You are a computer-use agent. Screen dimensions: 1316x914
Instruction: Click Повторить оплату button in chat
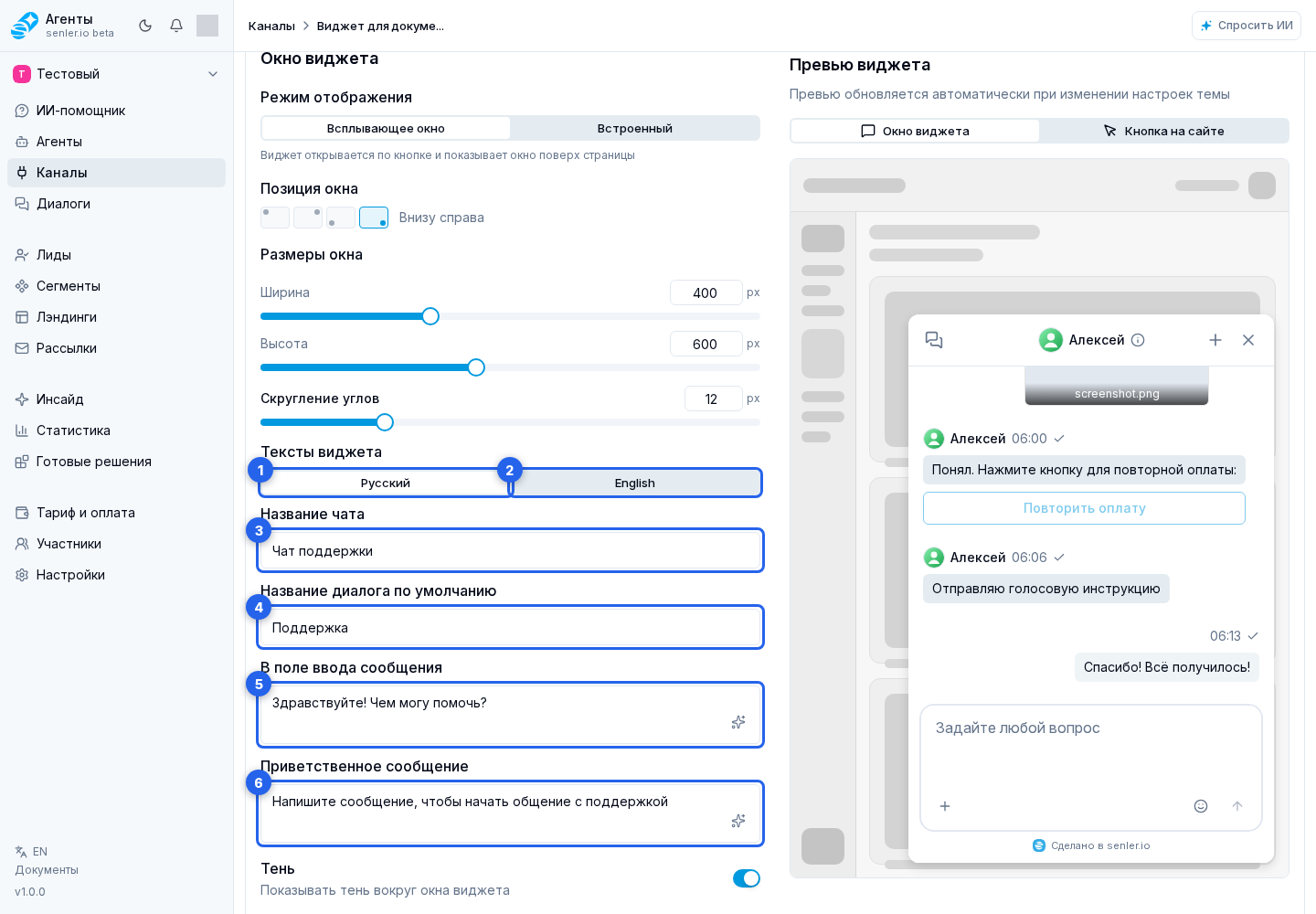click(1084, 508)
